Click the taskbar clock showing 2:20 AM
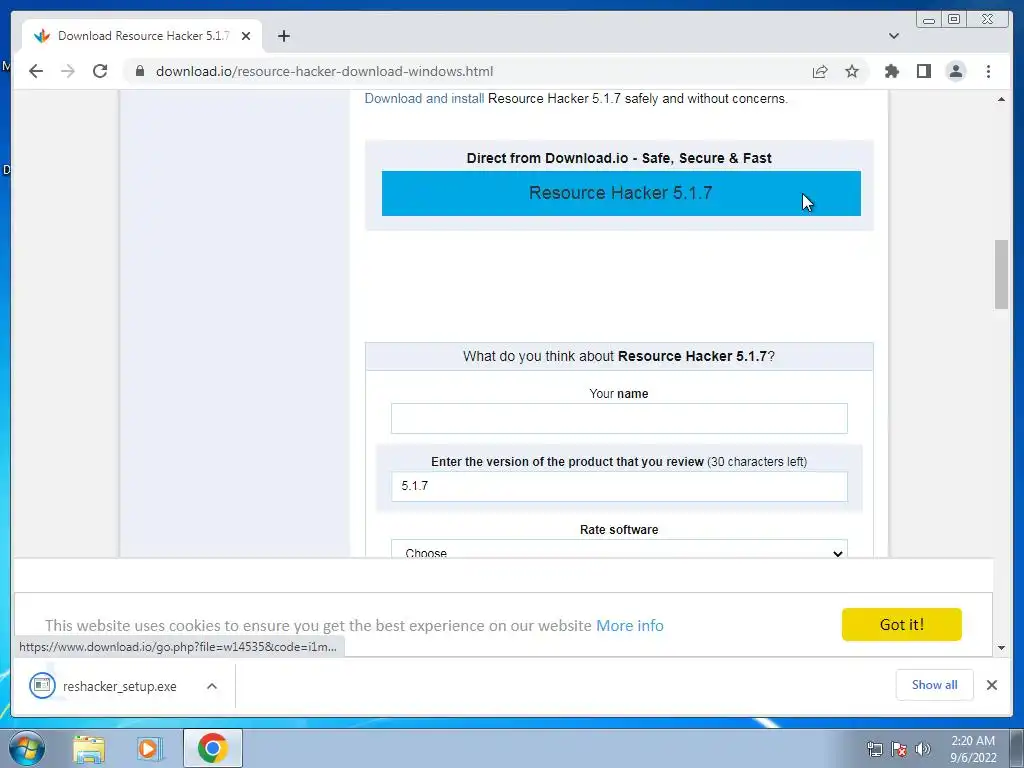This screenshot has width=1024, height=768. click(x=973, y=748)
